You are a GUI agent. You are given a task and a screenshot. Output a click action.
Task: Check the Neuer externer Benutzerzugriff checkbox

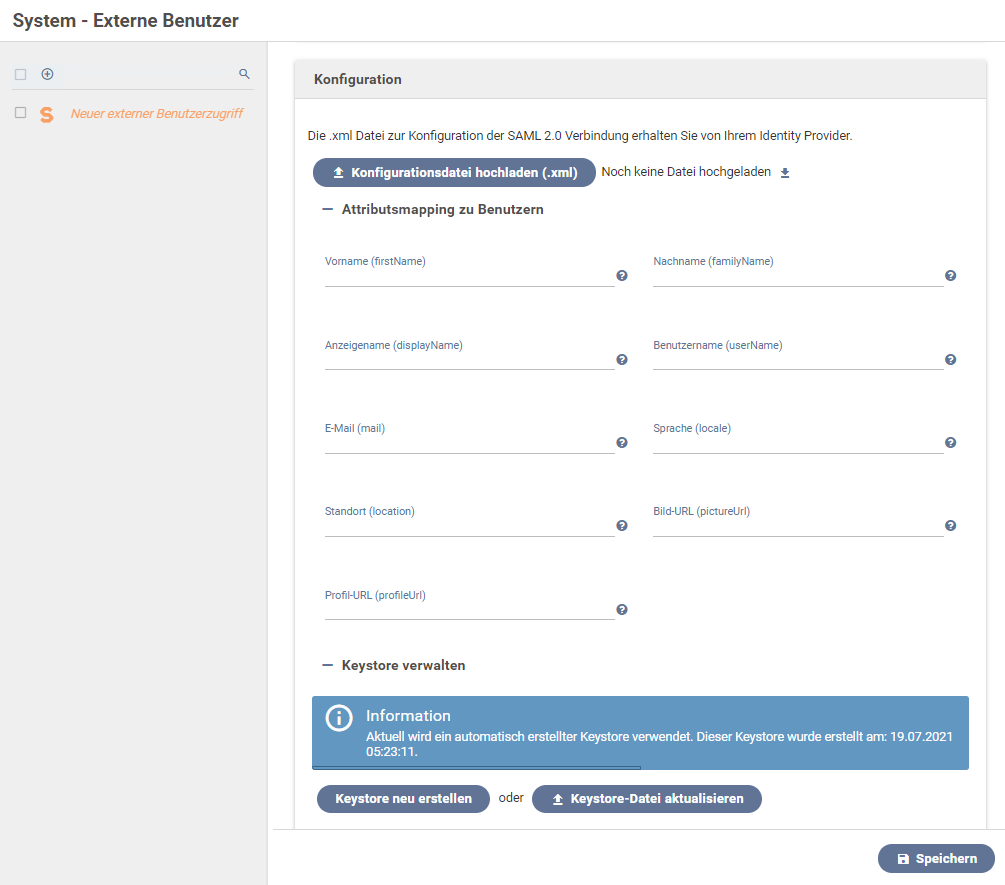tap(20, 113)
